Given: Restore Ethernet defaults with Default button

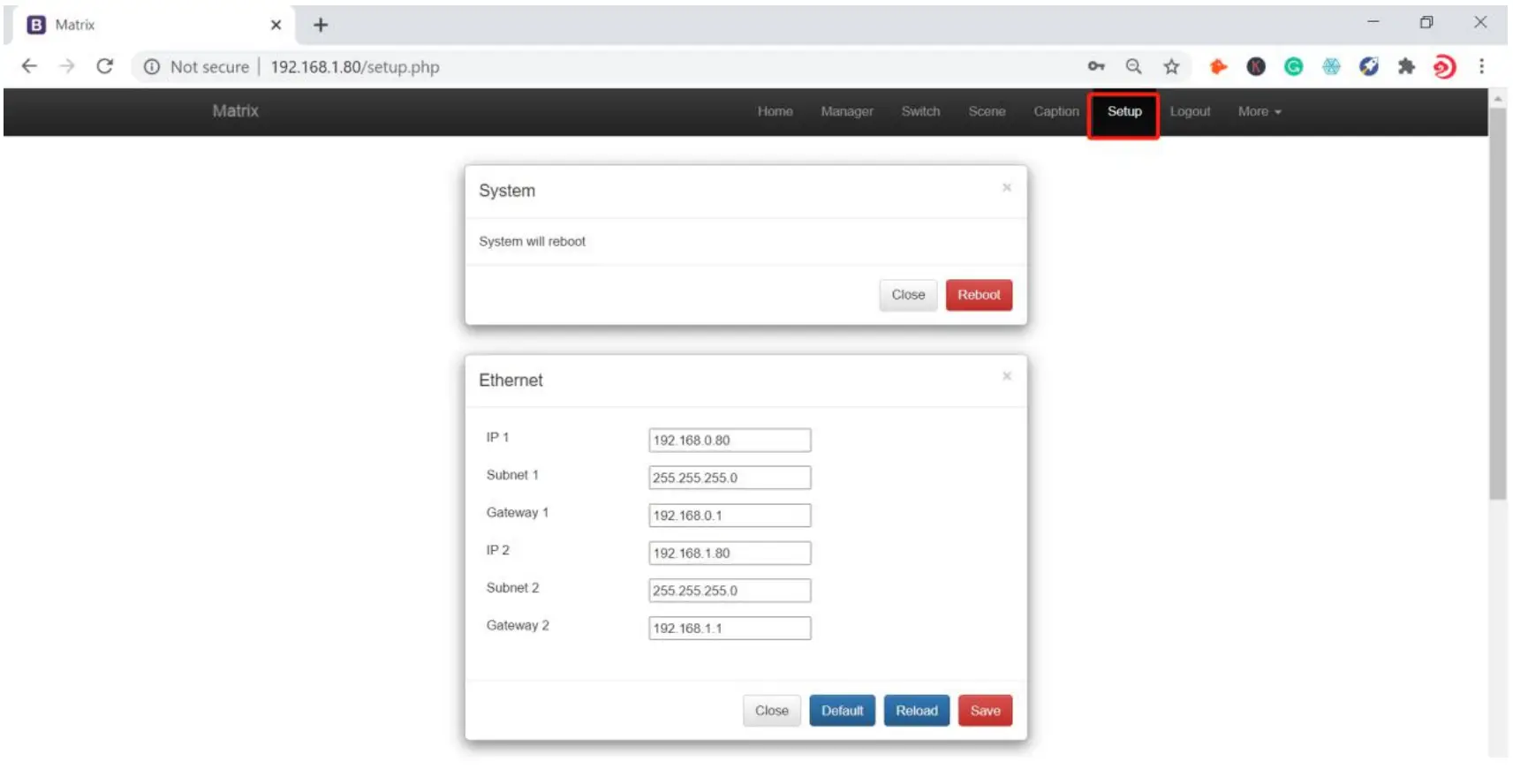Looking at the screenshot, I should coord(842,711).
